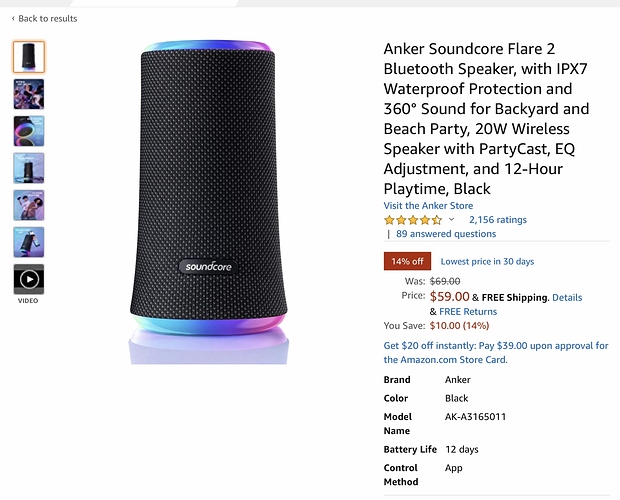Select the fourth thumbnail of speaker in water

29,168
